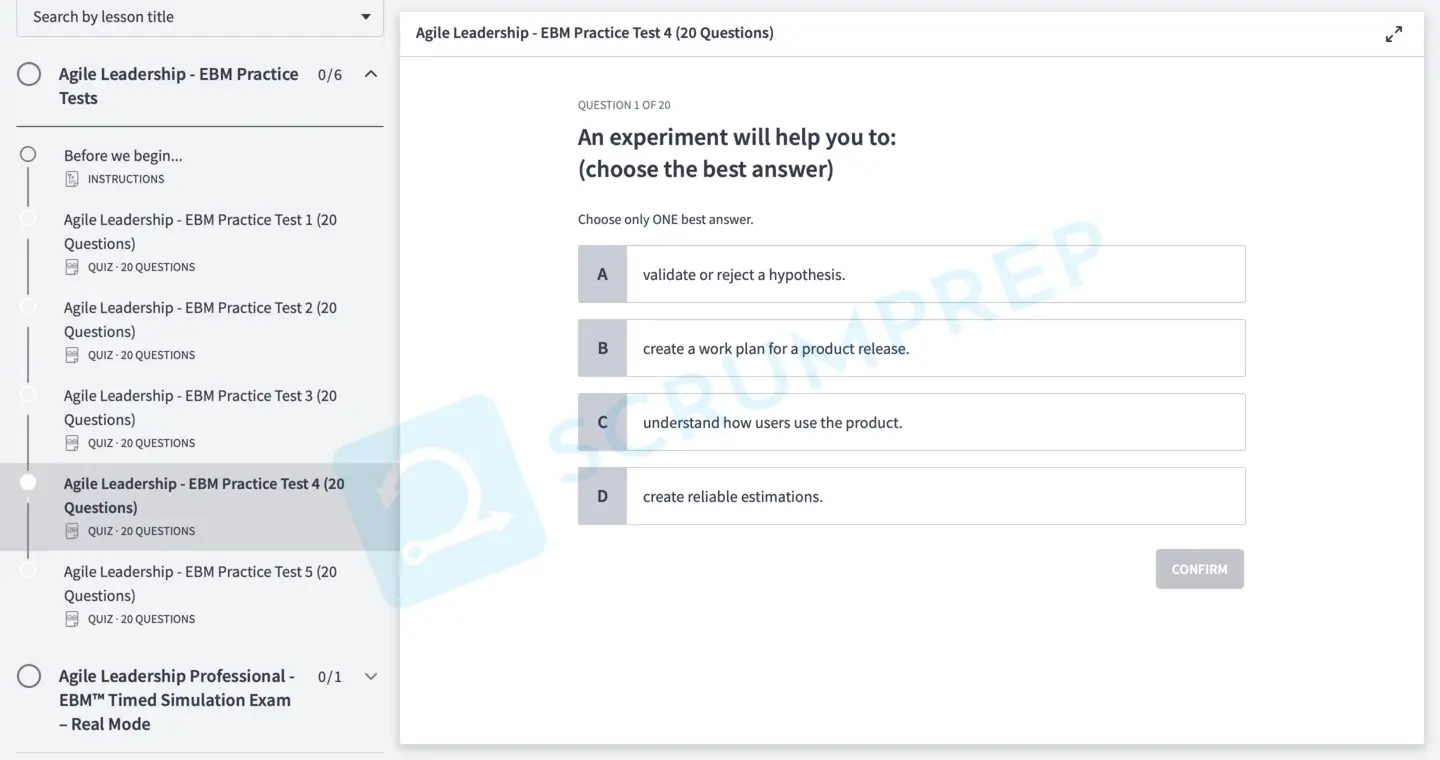The width and height of the screenshot is (1440, 760).
Task: Open the Search by lesson title dropdown
Action: click(x=200, y=17)
